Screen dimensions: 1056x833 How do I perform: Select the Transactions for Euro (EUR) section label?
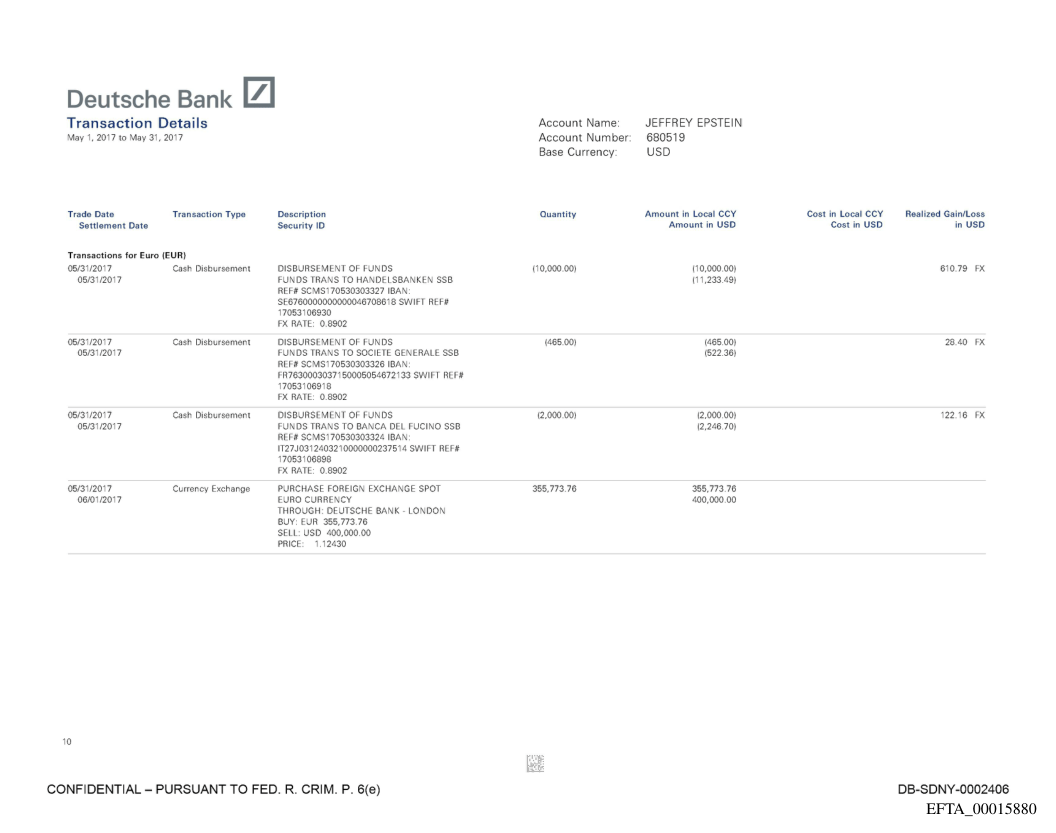(126, 256)
